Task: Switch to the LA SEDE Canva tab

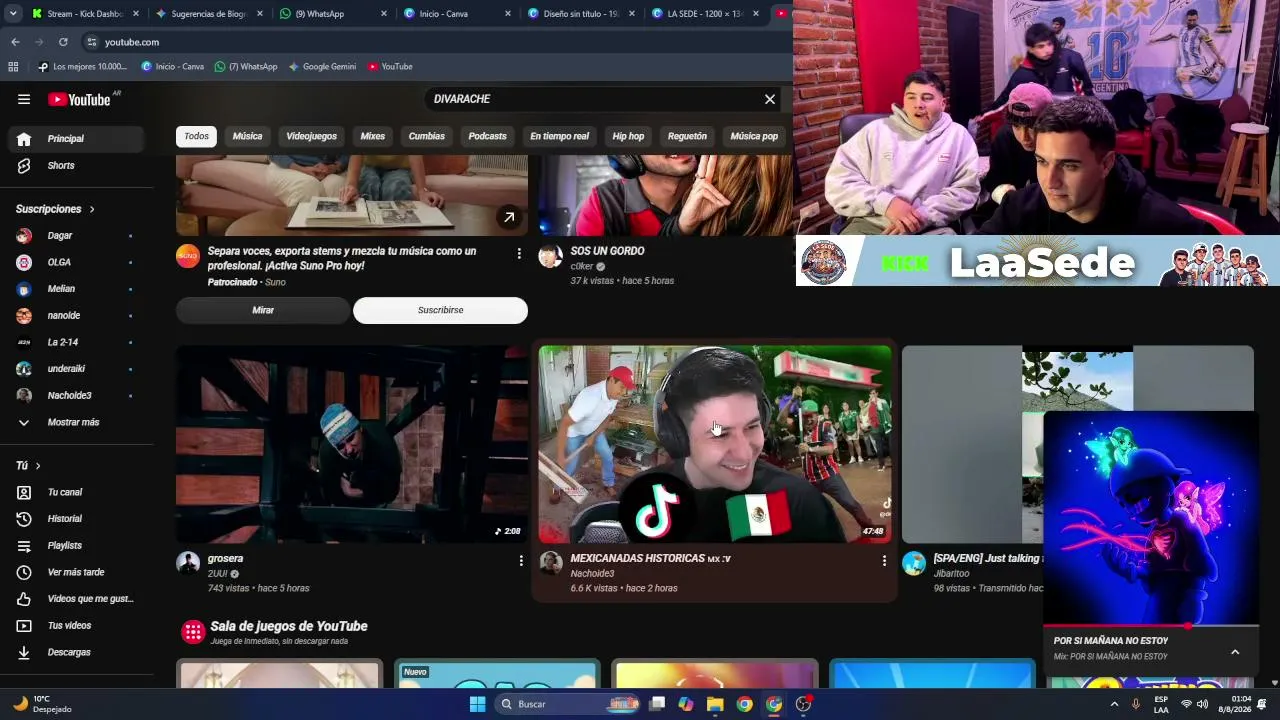Action: (705, 14)
